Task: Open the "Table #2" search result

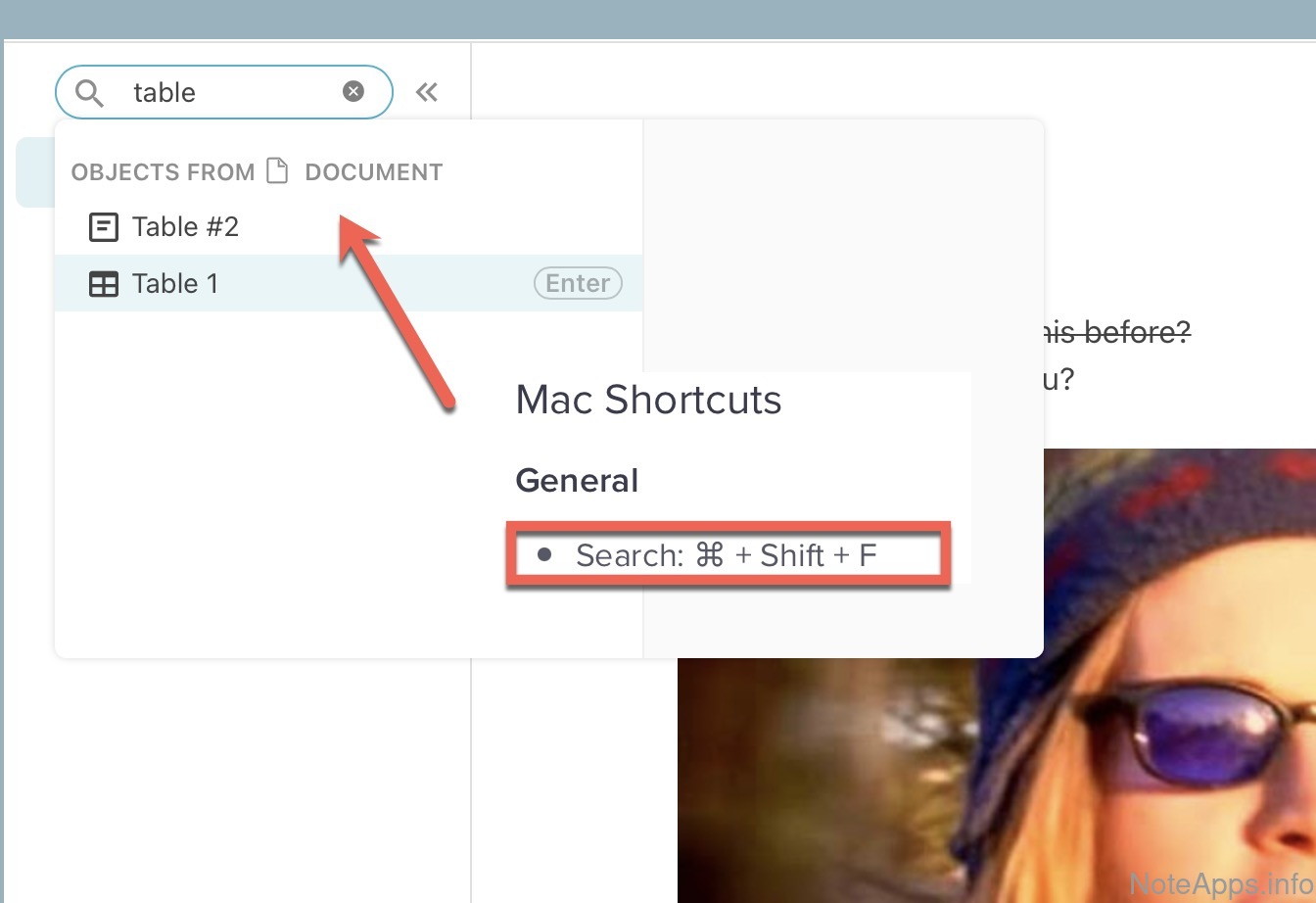Action: [x=186, y=227]
